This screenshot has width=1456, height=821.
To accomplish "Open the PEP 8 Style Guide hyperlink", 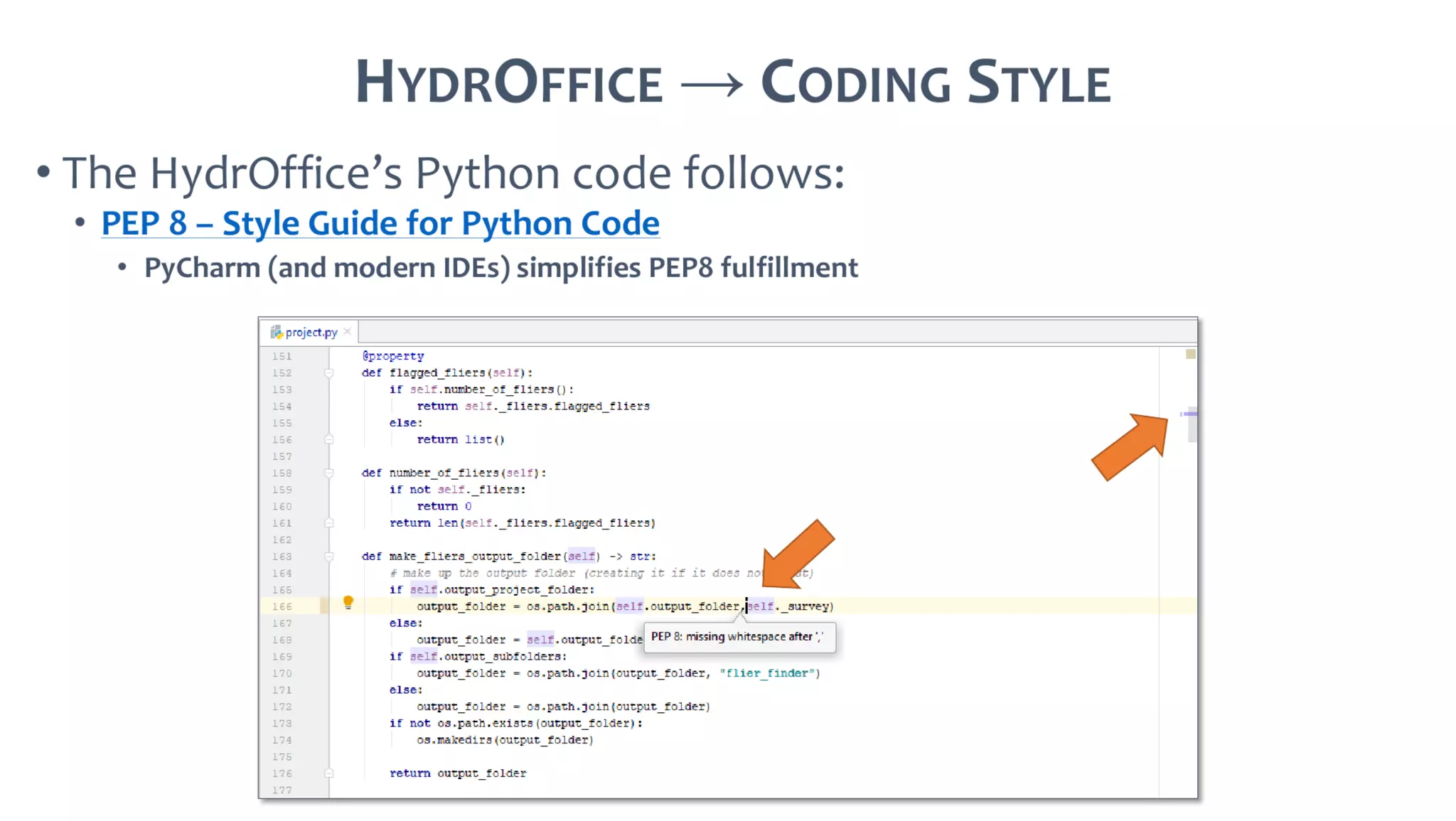I will click(x=380, y=223).
